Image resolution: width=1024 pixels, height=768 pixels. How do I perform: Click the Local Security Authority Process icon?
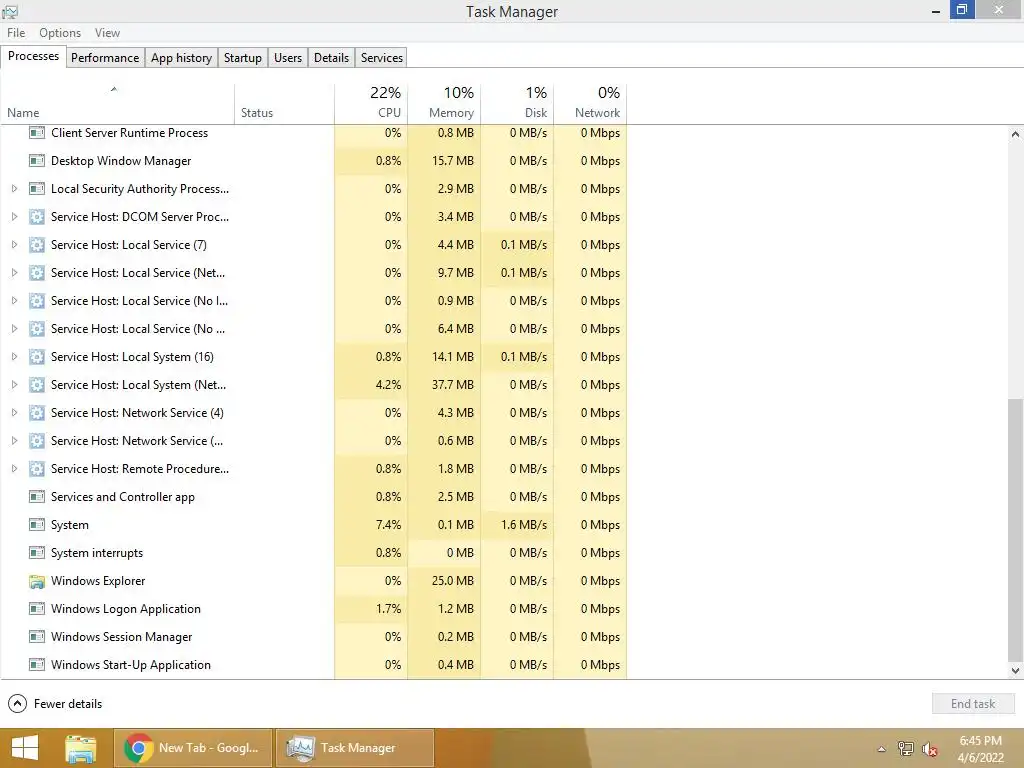tap(37, 189)
